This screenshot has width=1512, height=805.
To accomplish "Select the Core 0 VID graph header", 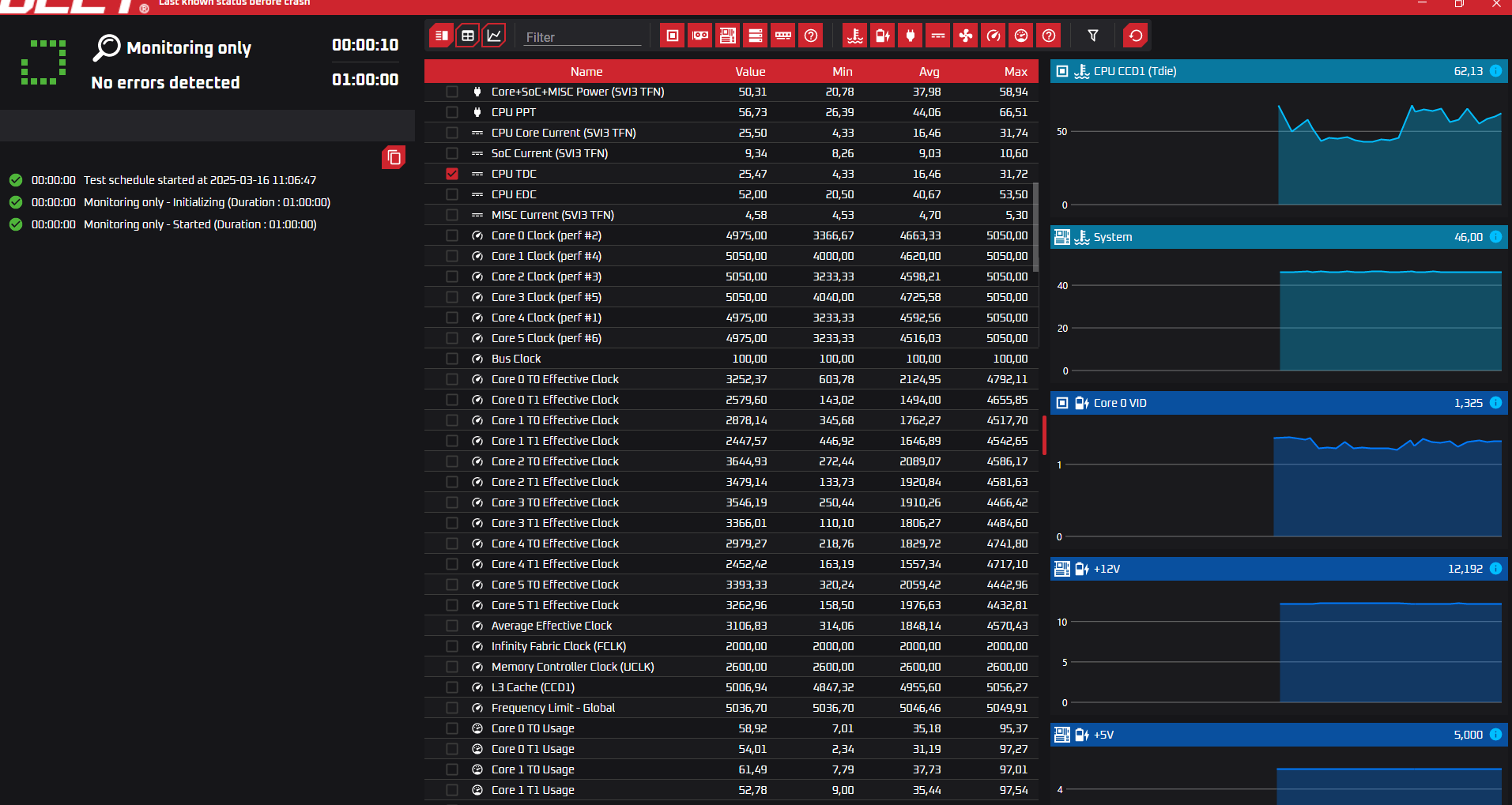I will pyautogui.click(x=1278, y=403).
